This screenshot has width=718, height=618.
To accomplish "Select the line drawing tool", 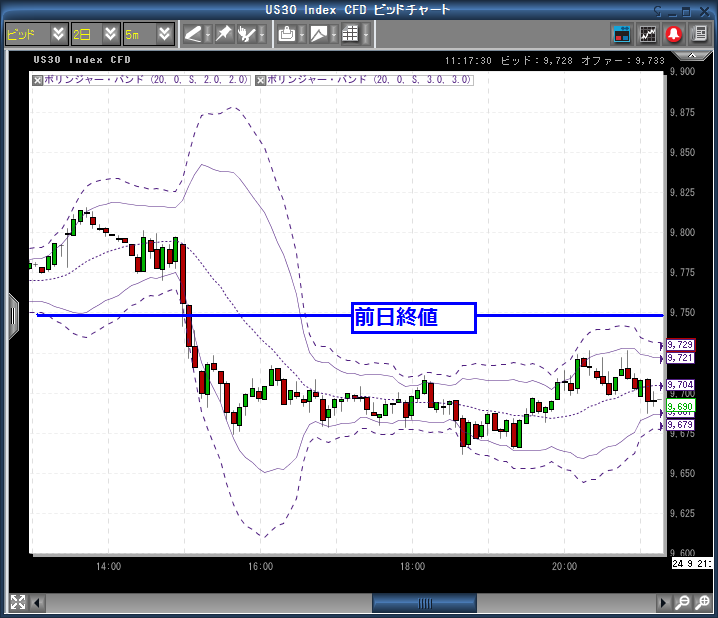I will pyautogui.click(x=194, y=33).
